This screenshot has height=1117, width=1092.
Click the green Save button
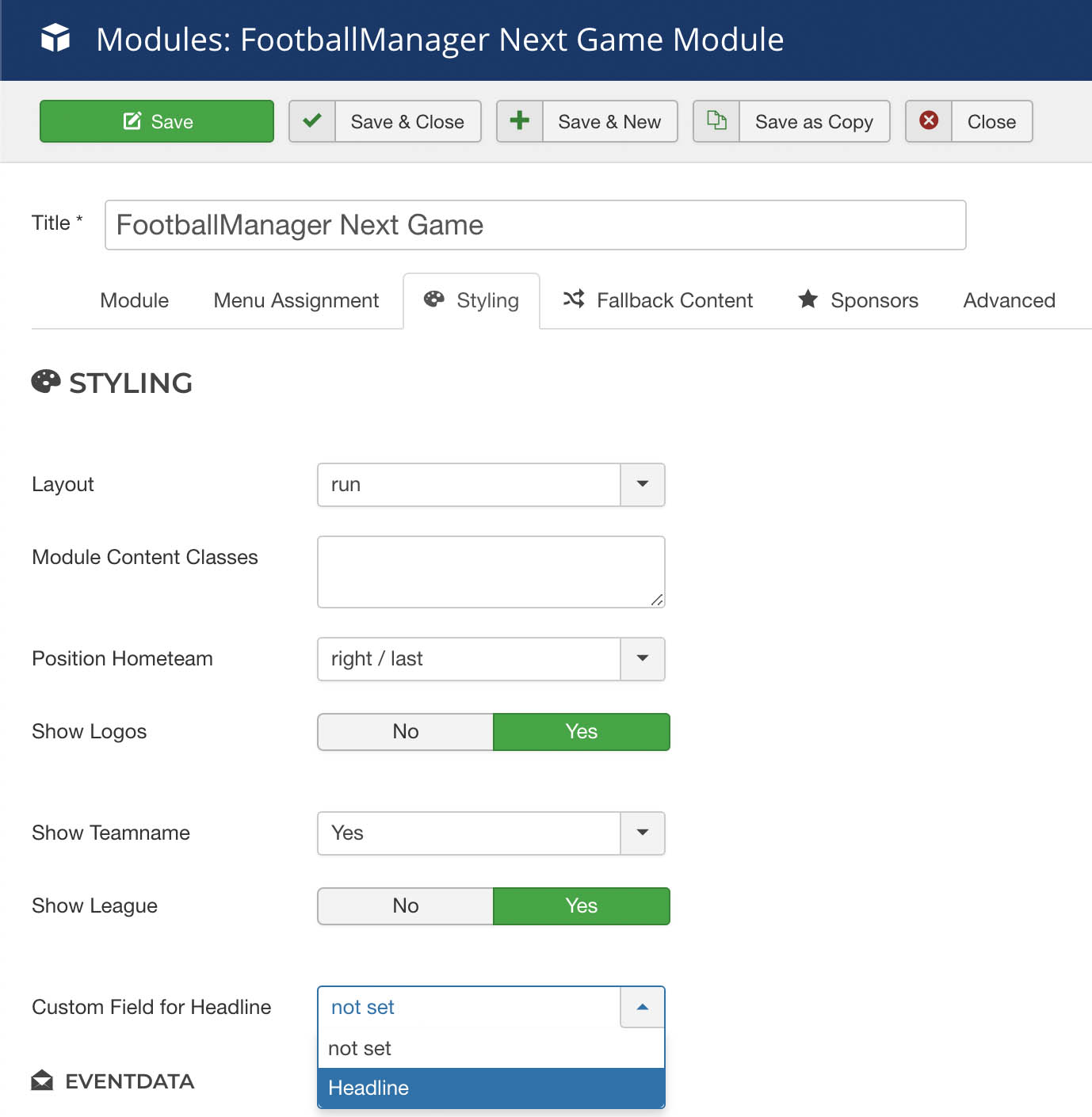pyautogui.click(x=157, y=121)
